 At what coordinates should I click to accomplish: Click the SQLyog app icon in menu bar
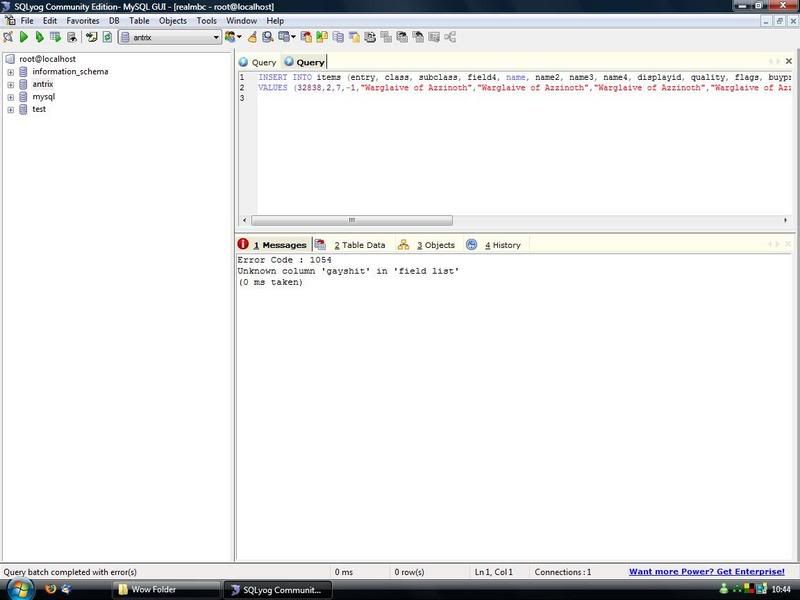coord(10,20)
